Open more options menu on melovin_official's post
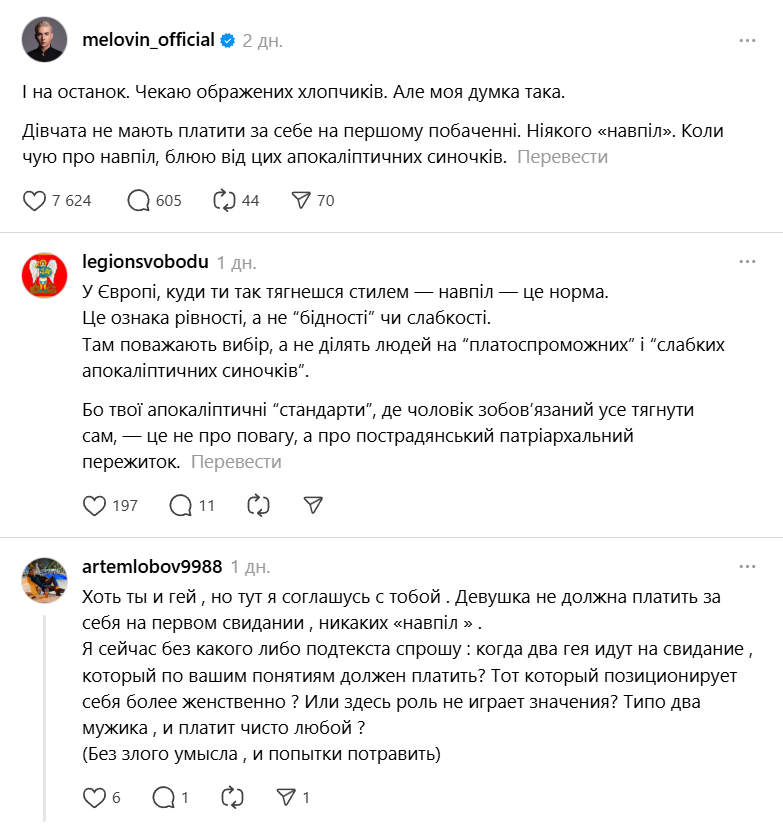 pos(746,38)
